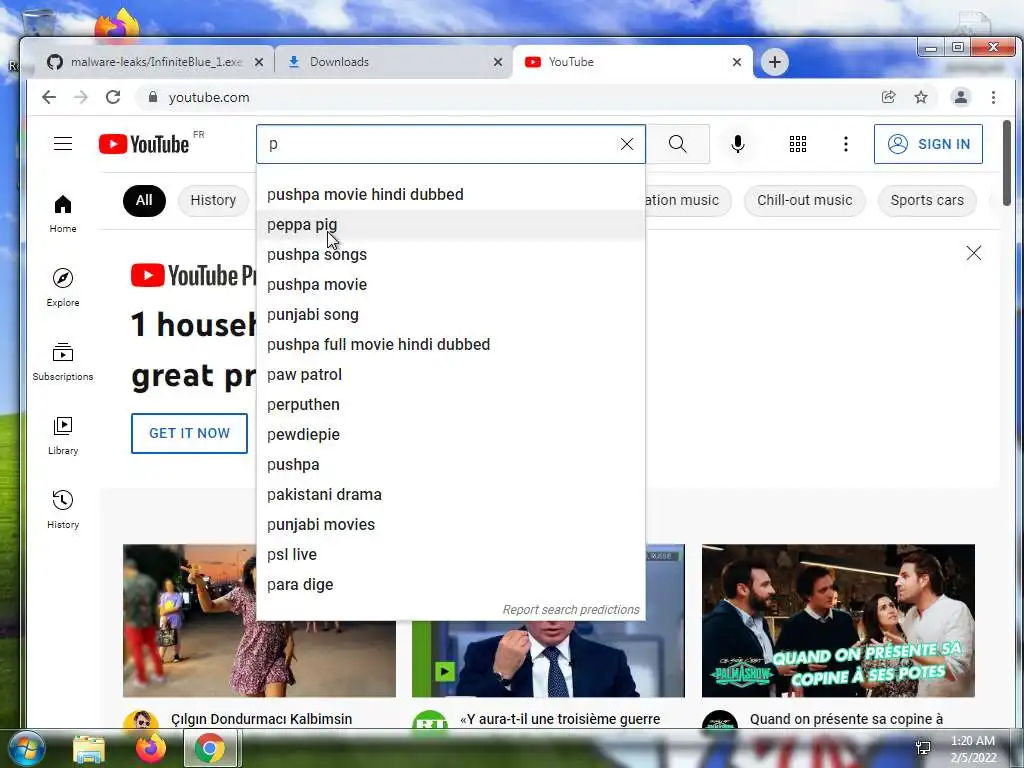Screen dimensions: 1024x768
Task: Switch to the Downloads tab
Action: [x=392, y=62]
